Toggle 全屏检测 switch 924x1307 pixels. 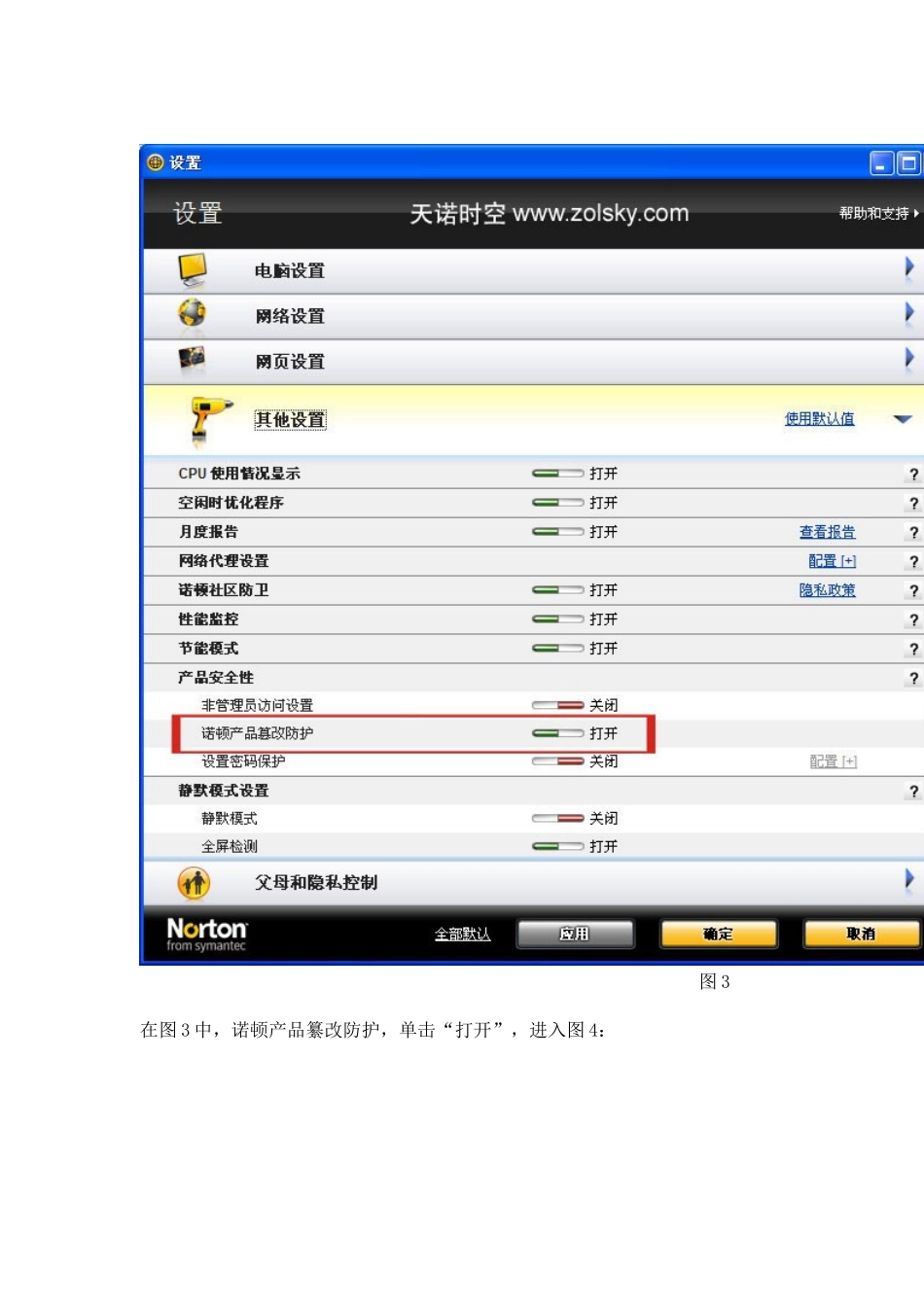click(558, 847)
